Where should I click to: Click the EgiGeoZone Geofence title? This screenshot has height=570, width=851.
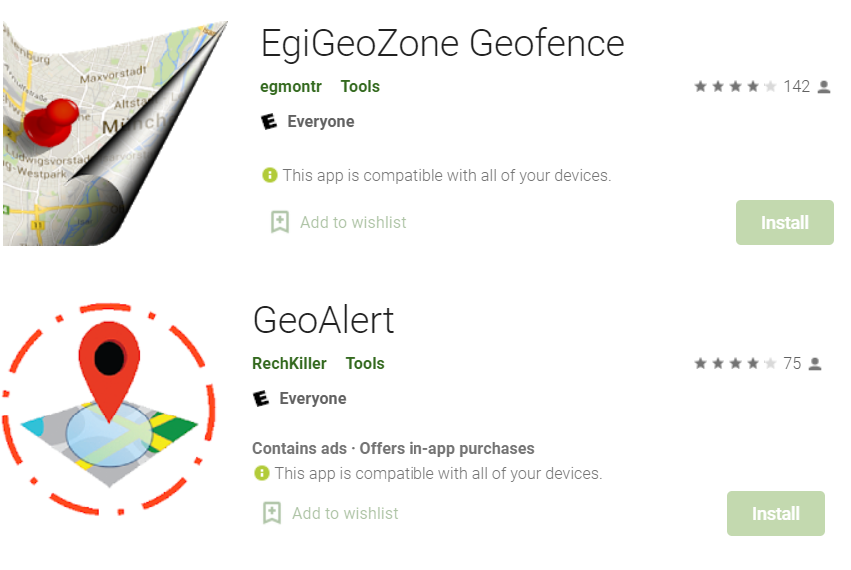click(x=442, y=43)
